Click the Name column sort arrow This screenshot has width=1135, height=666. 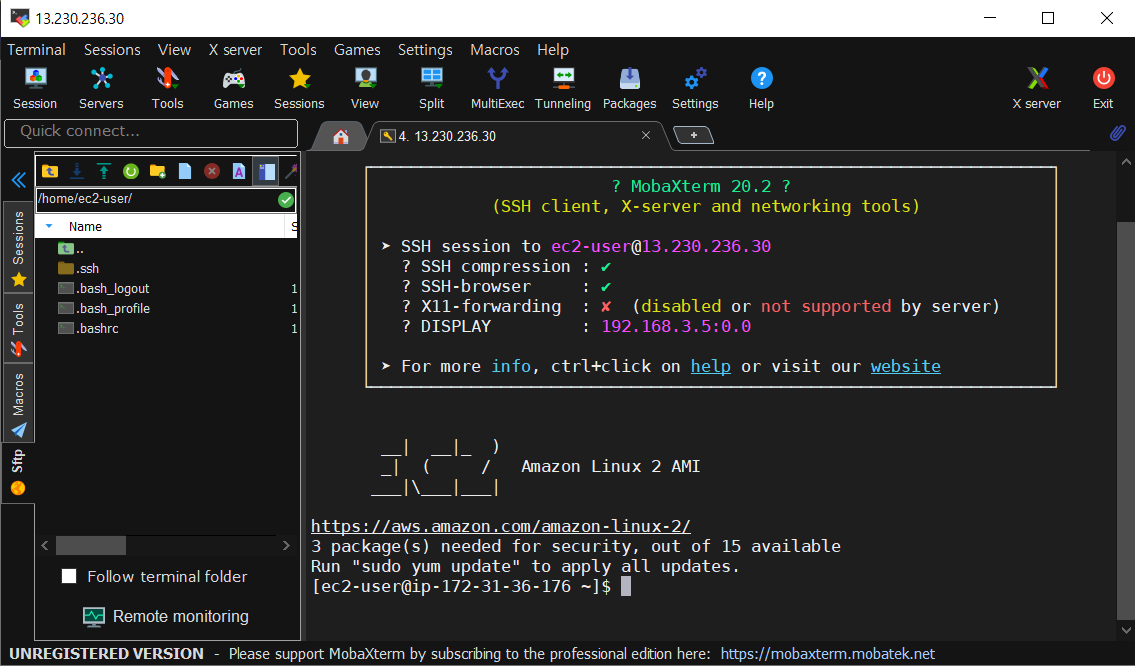point(49,227)
